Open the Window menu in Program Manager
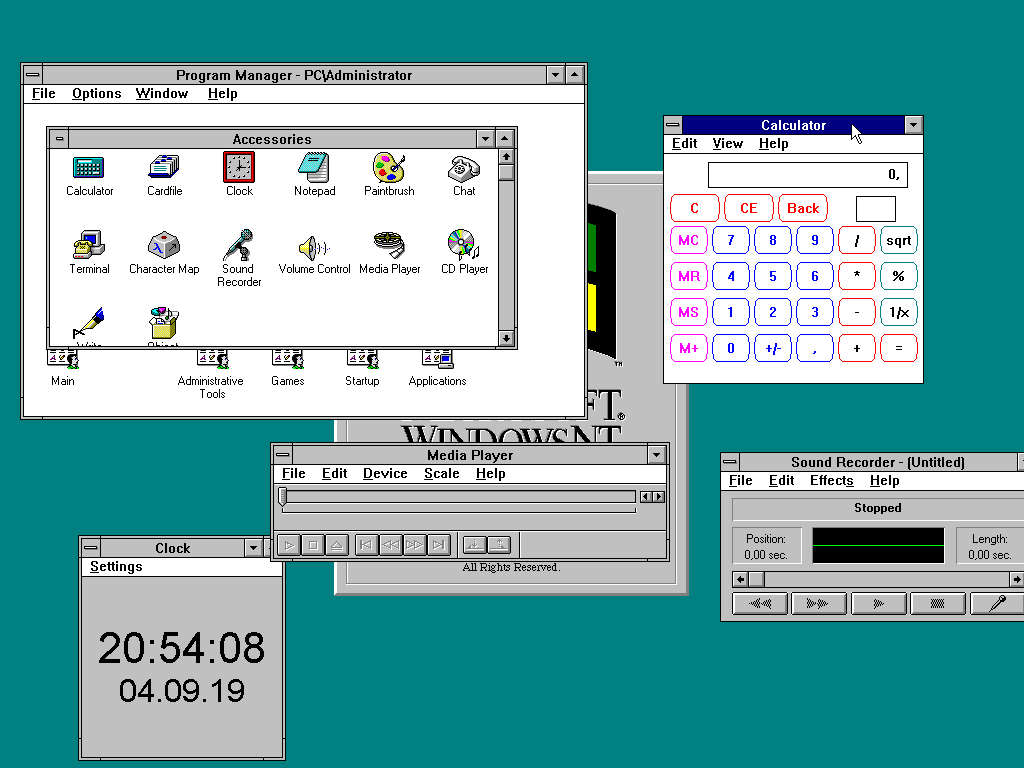Screen dimensions: 1024x768 click(x=162, y=93)
